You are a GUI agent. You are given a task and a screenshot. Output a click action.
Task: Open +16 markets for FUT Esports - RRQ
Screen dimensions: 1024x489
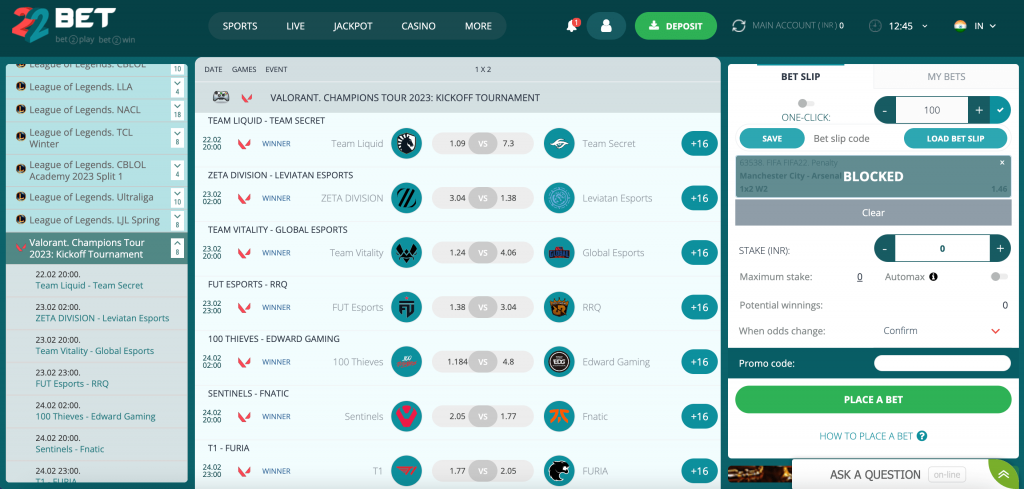[699, 308]
